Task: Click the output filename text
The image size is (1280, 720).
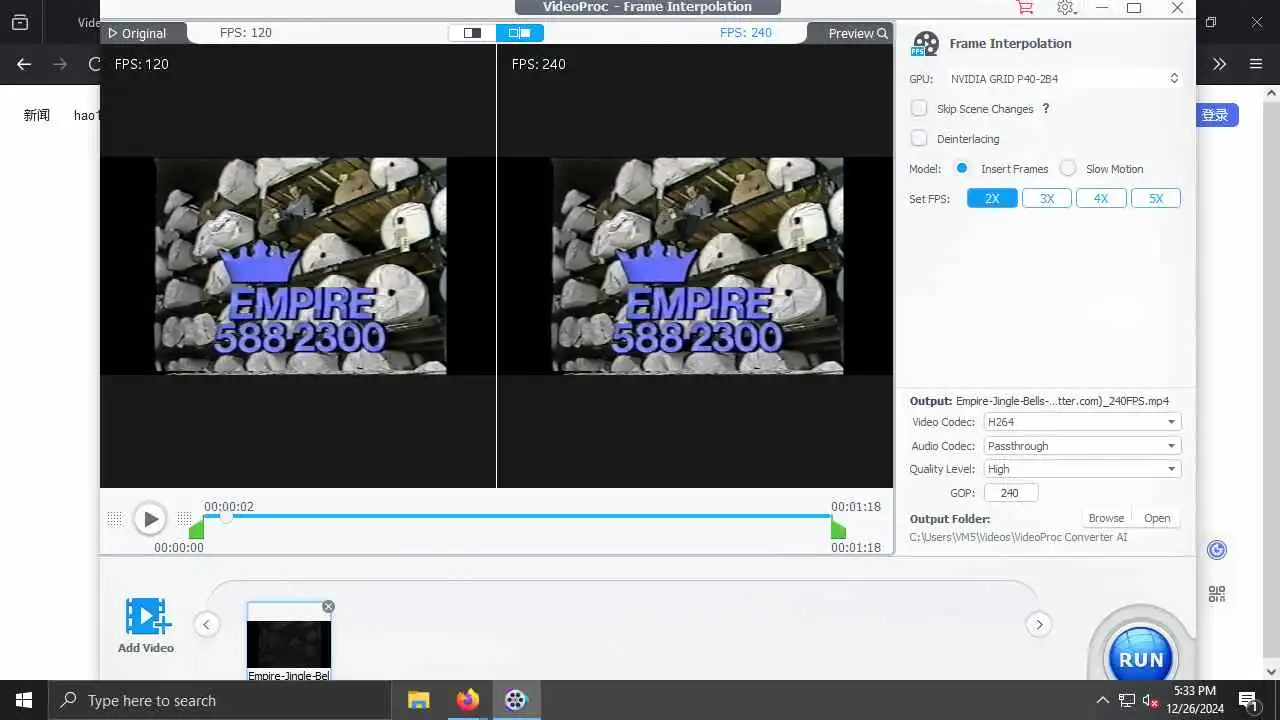Action: [1063, 401]
